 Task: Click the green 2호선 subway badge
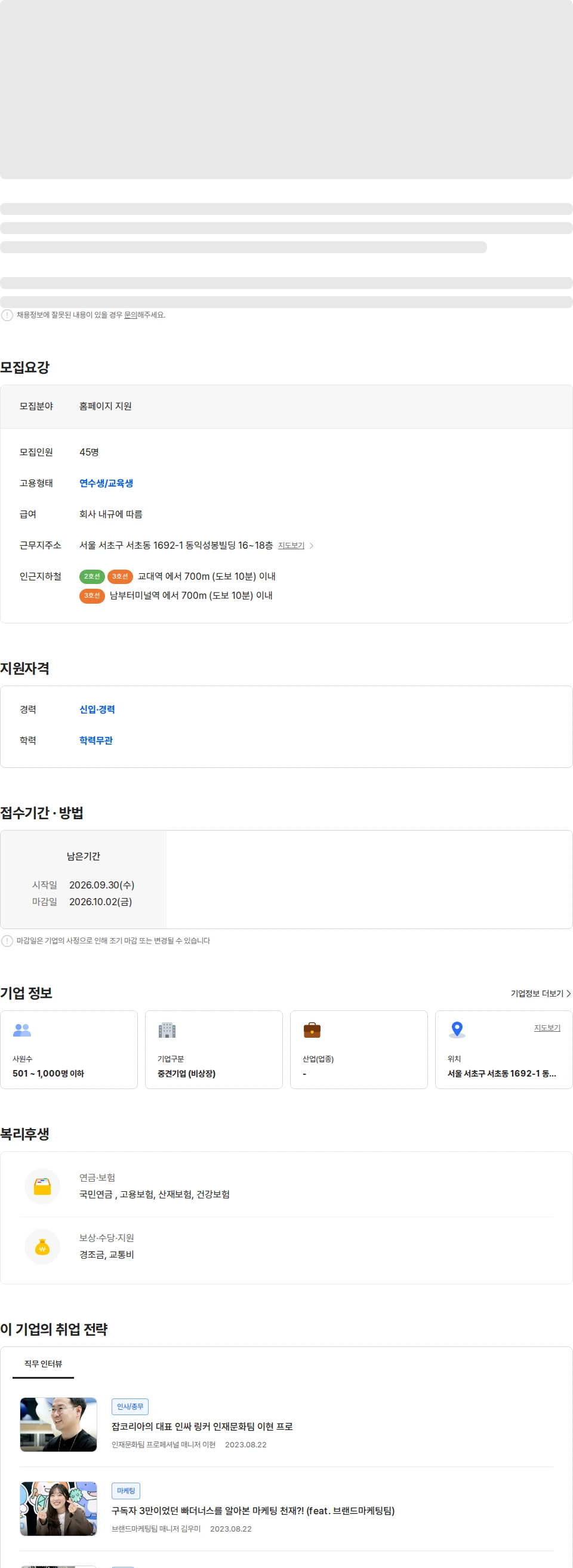coord(92,576)
